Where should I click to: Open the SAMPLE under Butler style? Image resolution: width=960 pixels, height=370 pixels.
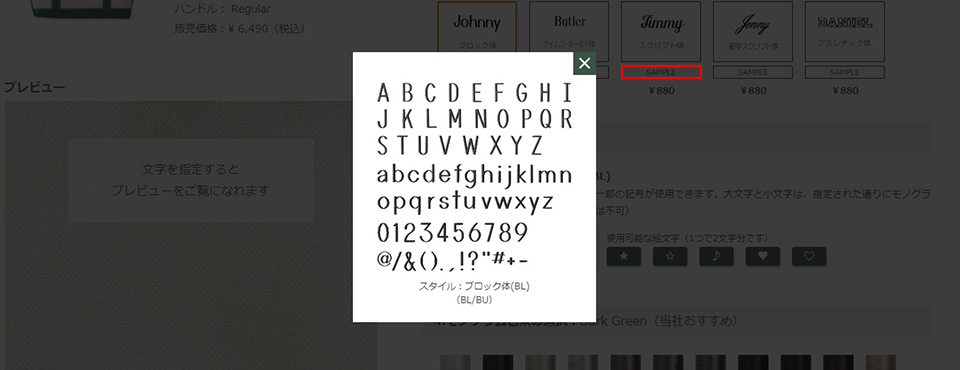click(602, 72)
